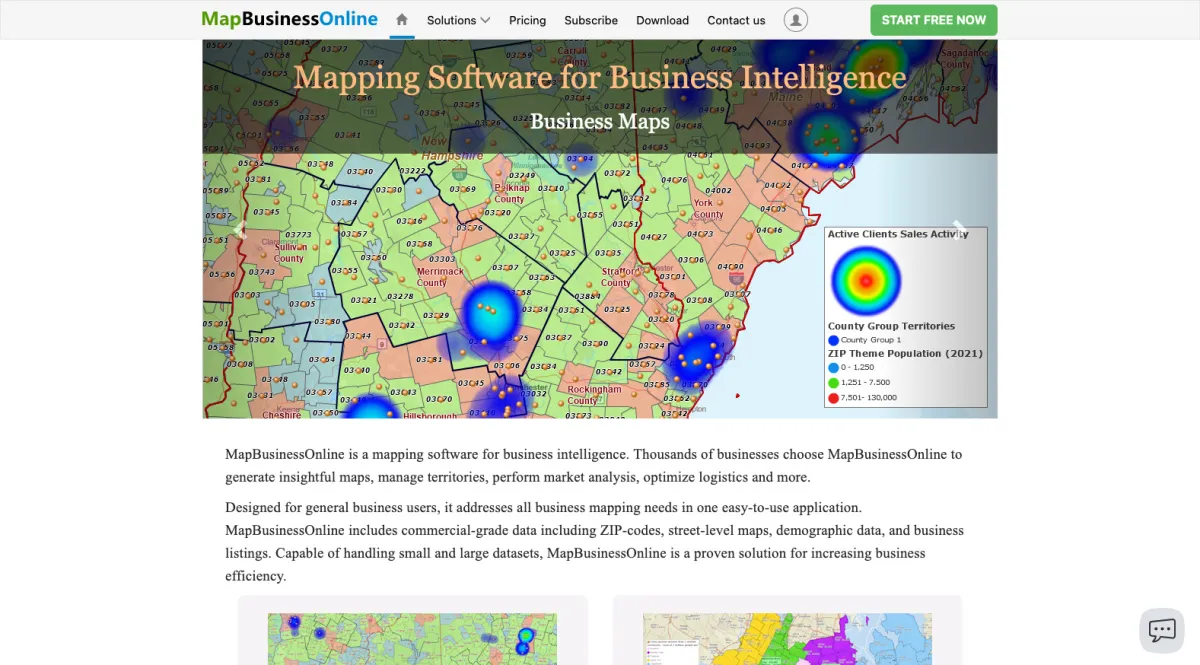The height and width of the screenshot is (665, 1200).
Task: Click the territory map thumbnail at bottom right
Action: point(787,639)
